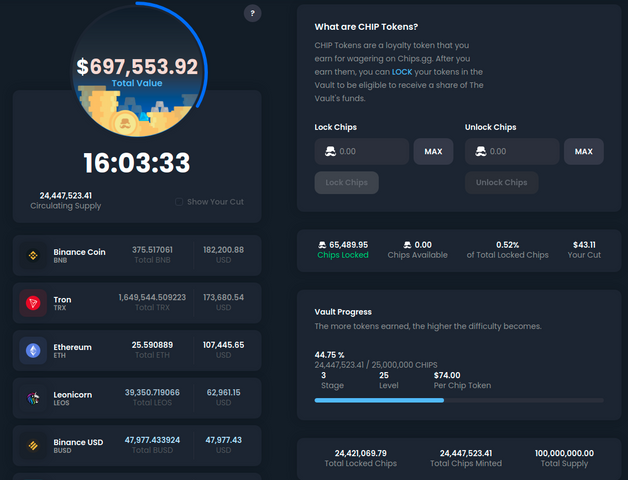Viewport: 628px width, 480px height.
Task: Click the Ethereum name label
Action: tap(72, 347)
